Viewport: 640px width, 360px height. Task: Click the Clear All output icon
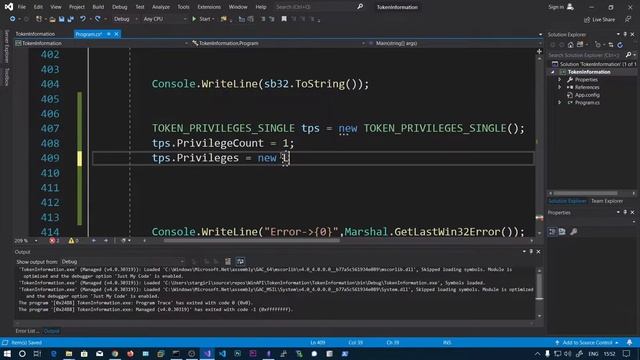point(228,262)
